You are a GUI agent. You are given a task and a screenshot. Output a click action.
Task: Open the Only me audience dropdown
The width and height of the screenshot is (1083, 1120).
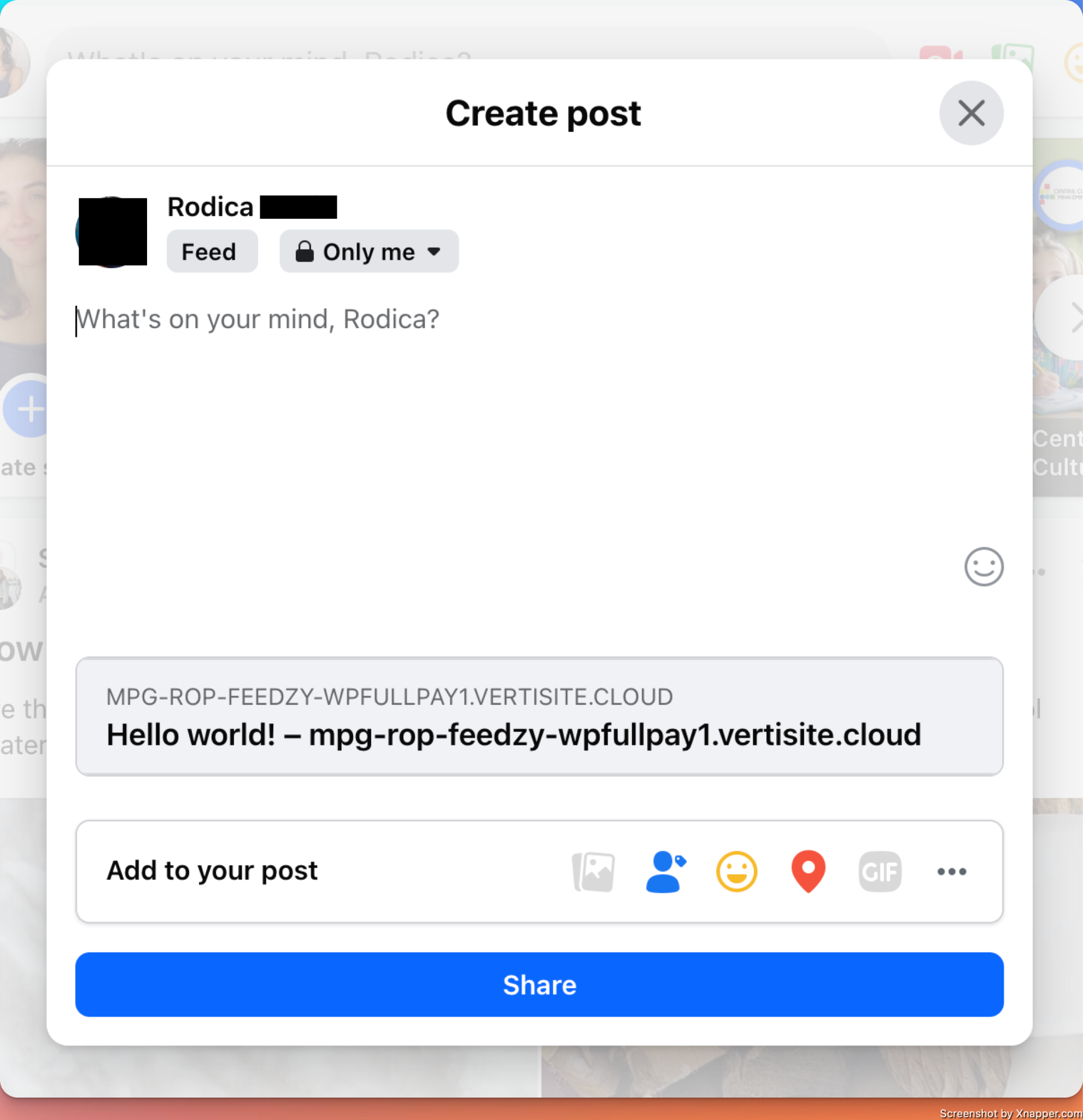point(369,252)
